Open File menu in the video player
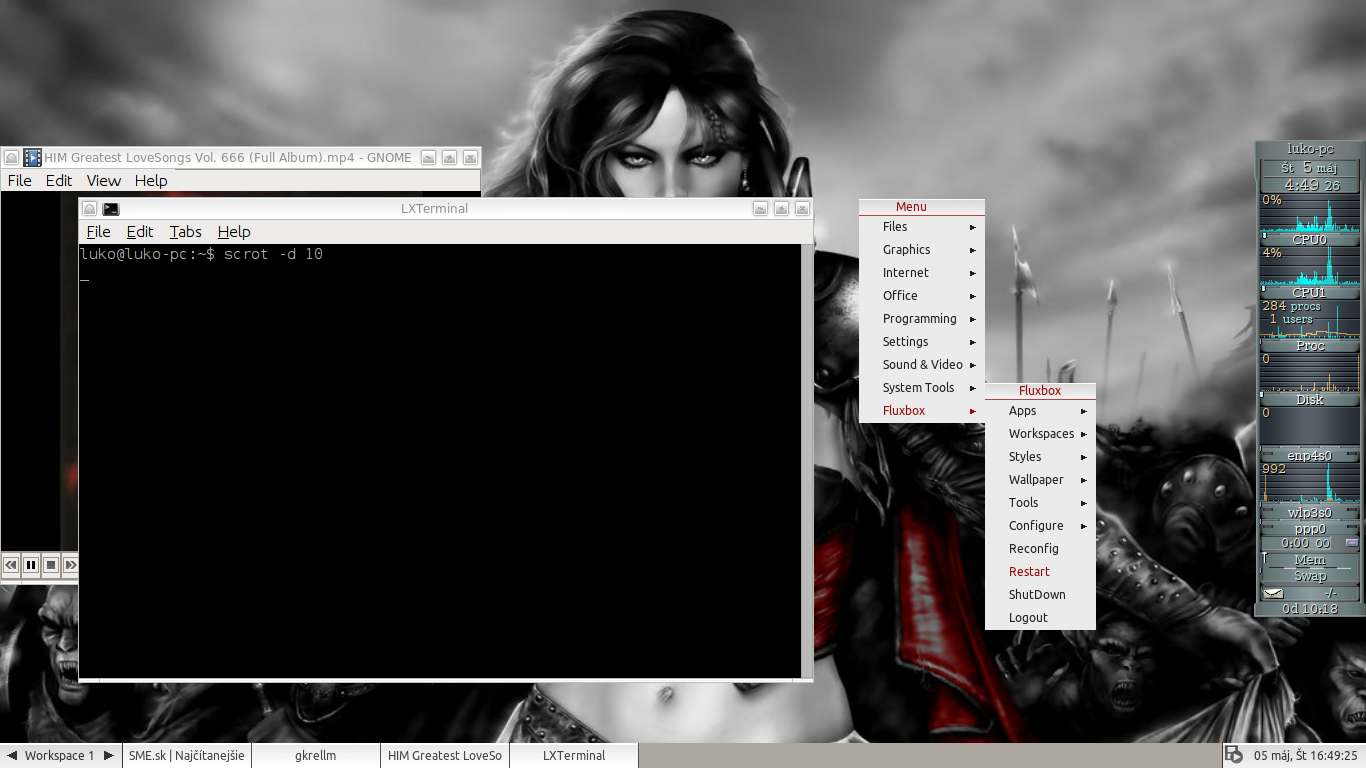The width and height of the screenshot is (1366, 768). 19,180
